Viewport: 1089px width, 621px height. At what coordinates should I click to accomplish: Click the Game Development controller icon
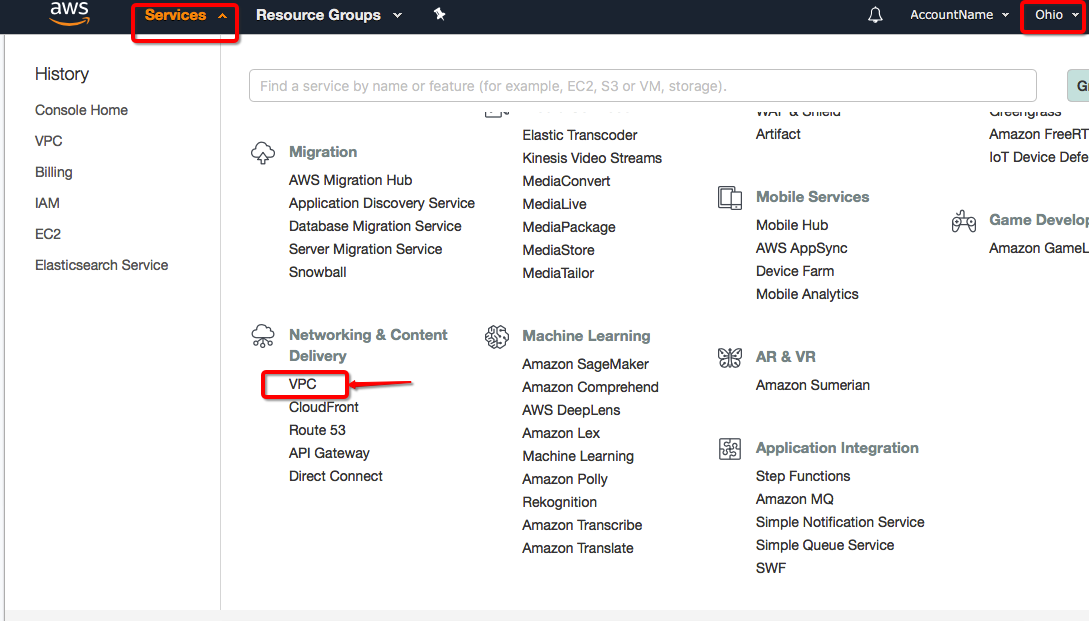[963, 220]
